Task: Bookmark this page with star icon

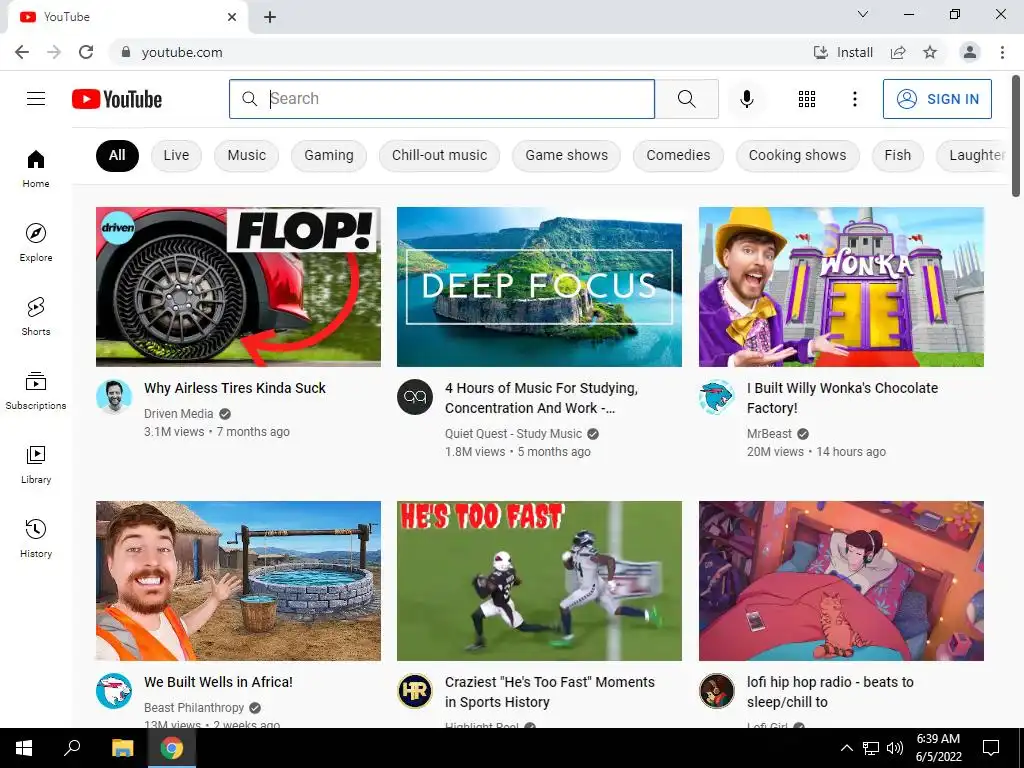Action: (930, 52)
